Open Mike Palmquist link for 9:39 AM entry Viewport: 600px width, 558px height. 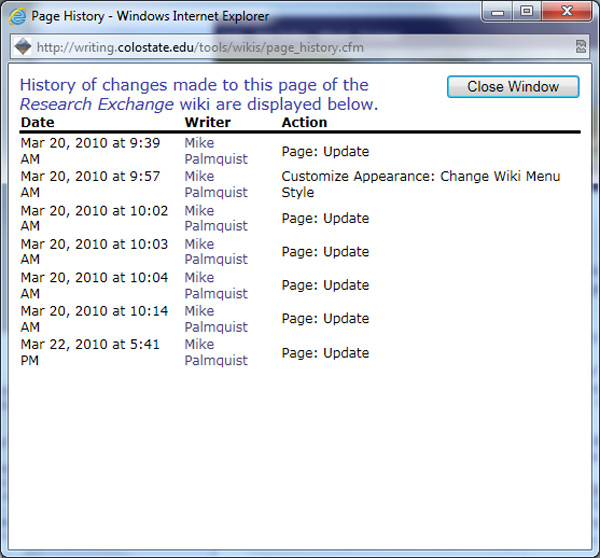coord(216,151)
